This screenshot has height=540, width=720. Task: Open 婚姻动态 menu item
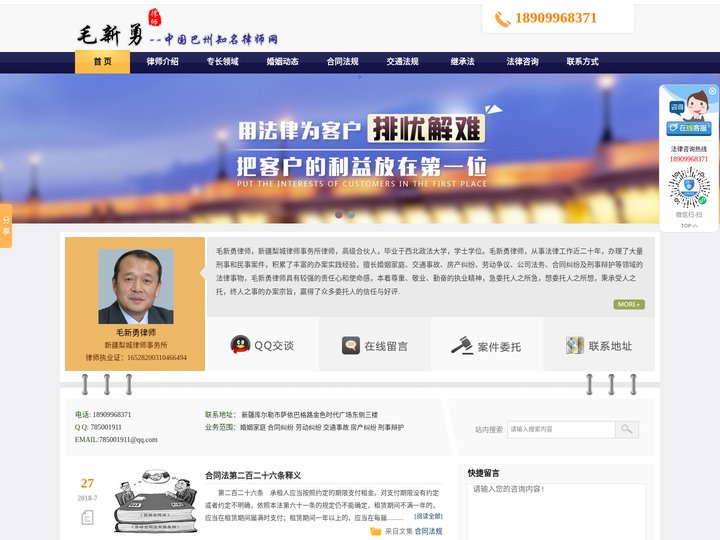[x=282, y=62]
